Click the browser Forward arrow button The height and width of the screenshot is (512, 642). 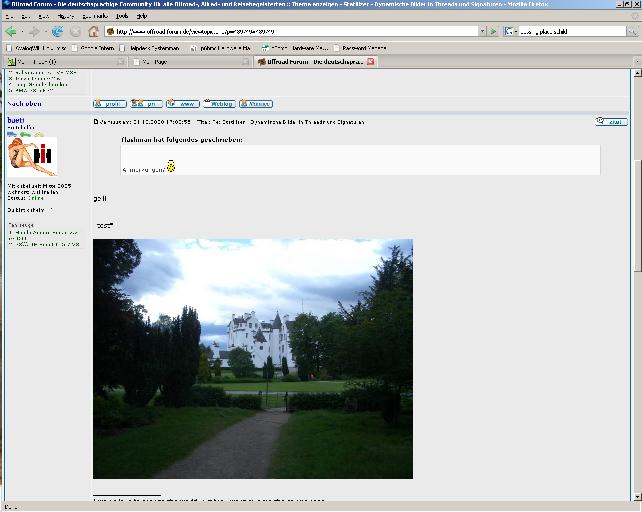(x=35, y=31)
